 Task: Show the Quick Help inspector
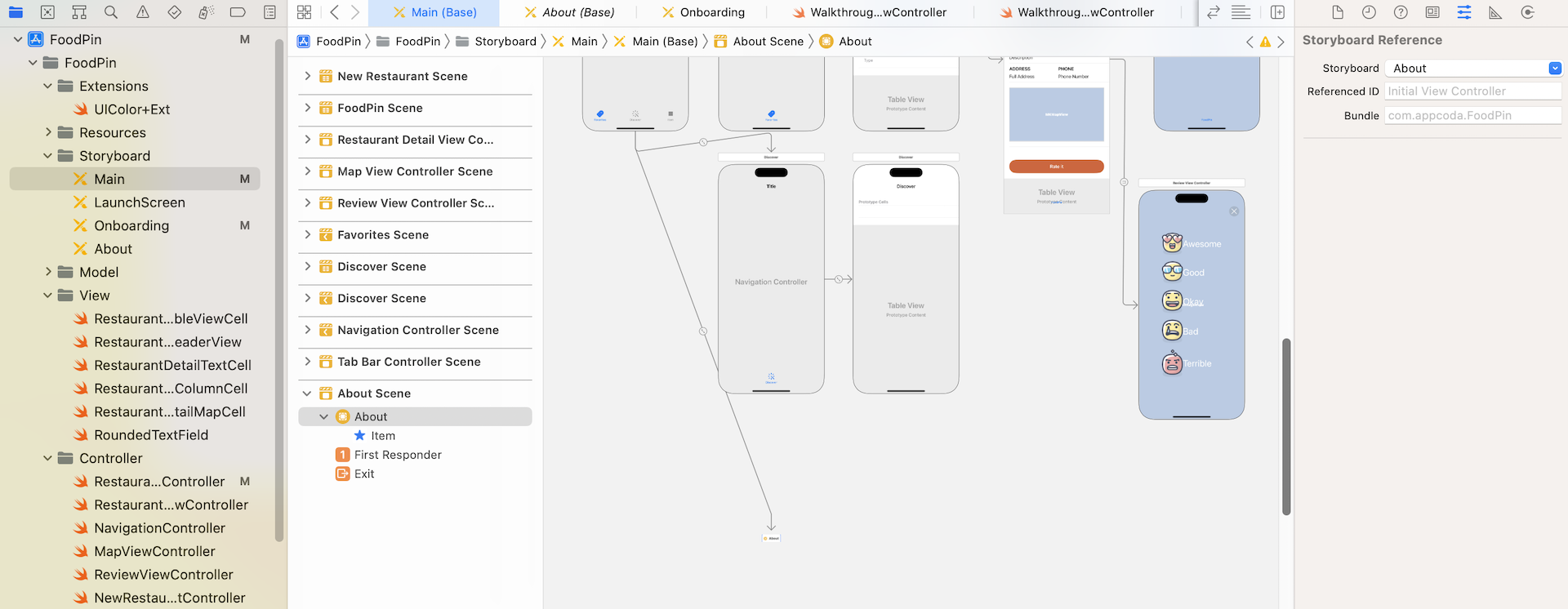point(1401,12)
